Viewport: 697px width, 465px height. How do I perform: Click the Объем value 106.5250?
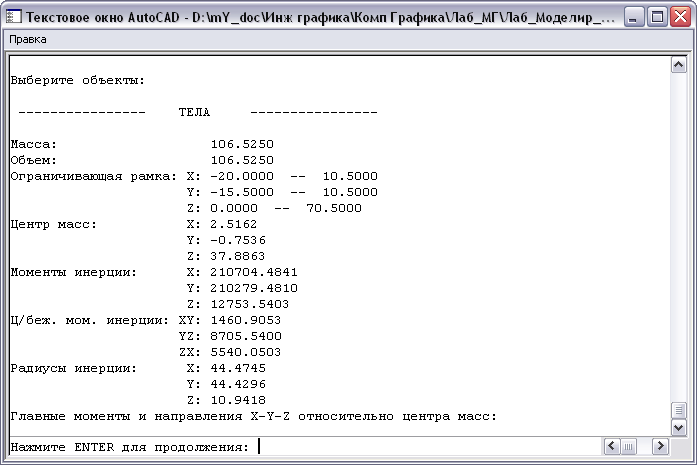(x=242, y=160)
